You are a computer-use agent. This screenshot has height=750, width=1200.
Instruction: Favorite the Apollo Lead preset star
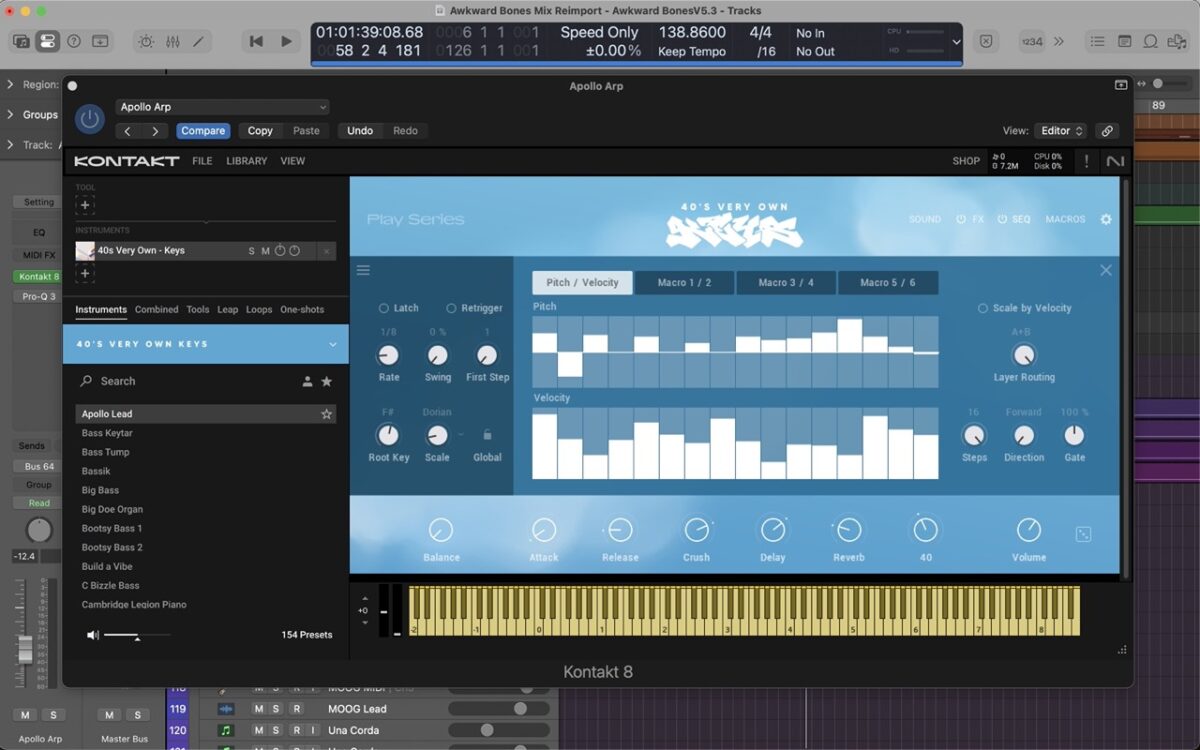tap(326, 414)
